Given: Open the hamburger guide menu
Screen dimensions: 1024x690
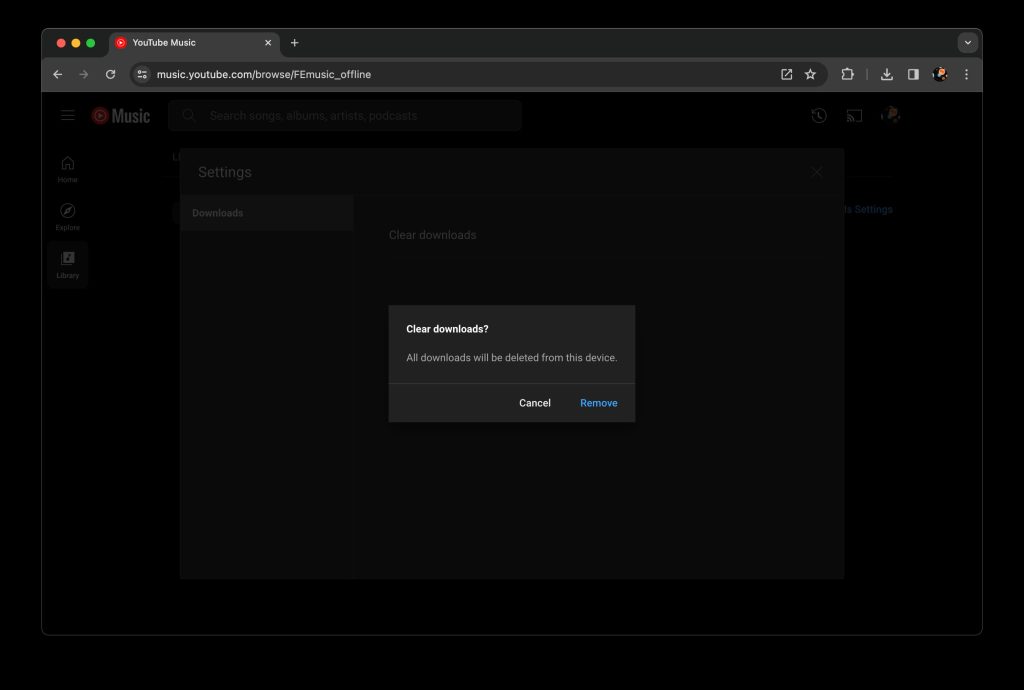Looking at the screenshot, I should coord(68,115).
